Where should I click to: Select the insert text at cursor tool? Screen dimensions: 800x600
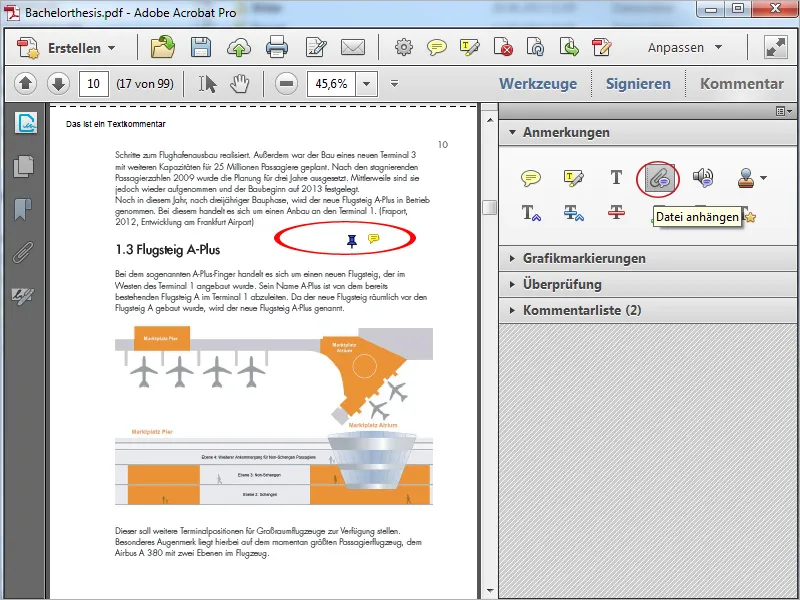point(531,213)
